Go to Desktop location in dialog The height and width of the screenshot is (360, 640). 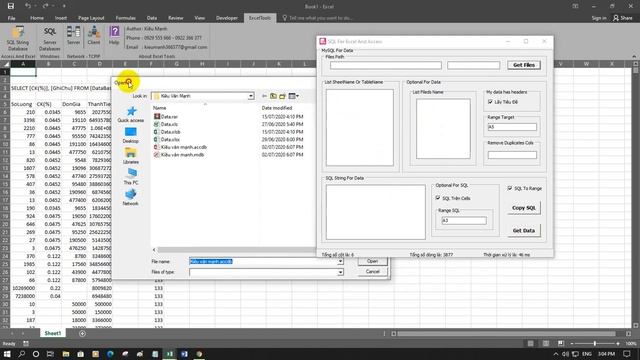tap(131, 135)
